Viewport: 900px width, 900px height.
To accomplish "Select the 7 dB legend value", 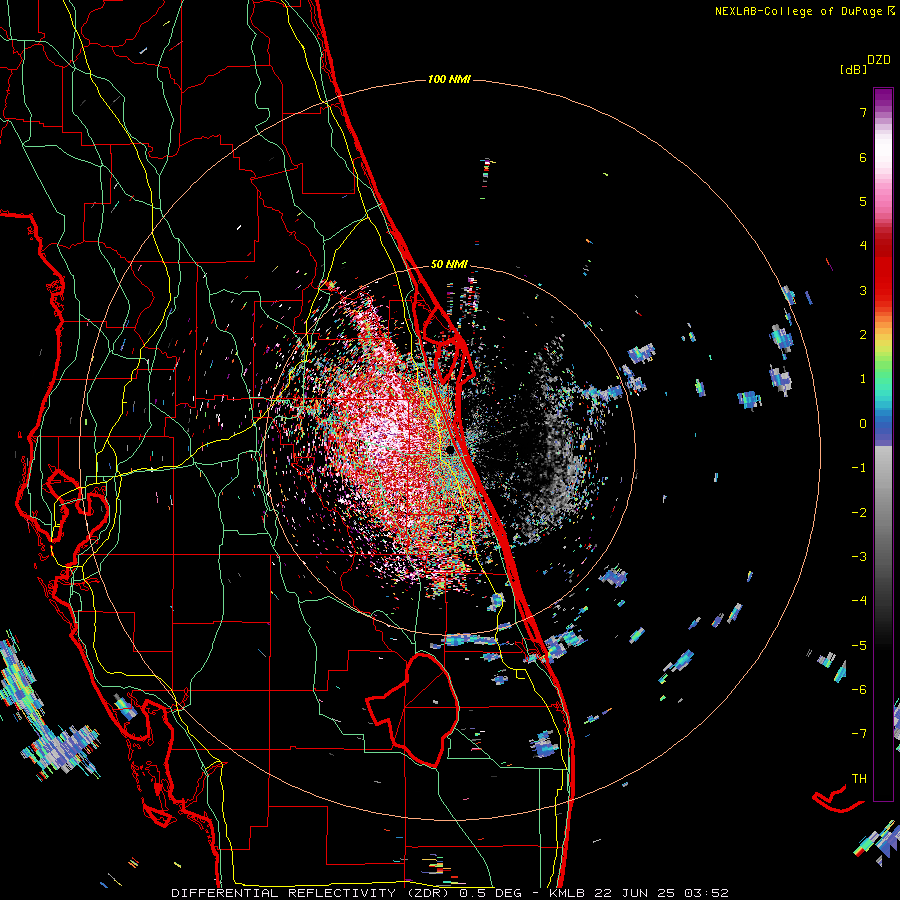I will tap(863, 112).
